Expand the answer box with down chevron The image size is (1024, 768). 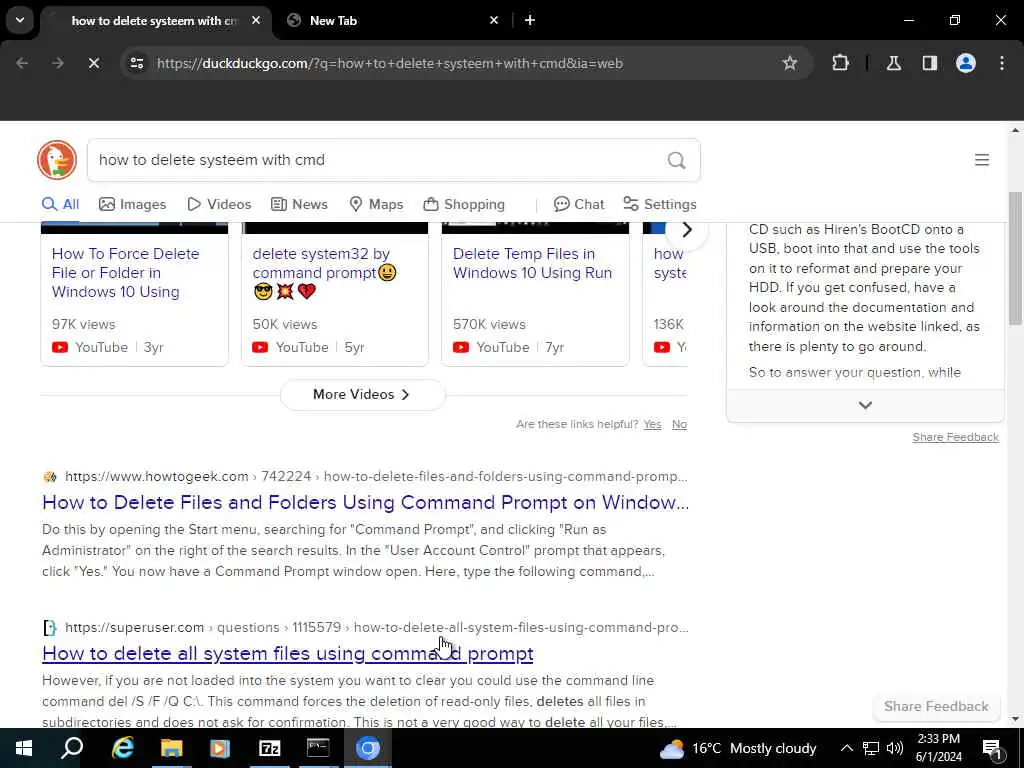click(865, 406)
